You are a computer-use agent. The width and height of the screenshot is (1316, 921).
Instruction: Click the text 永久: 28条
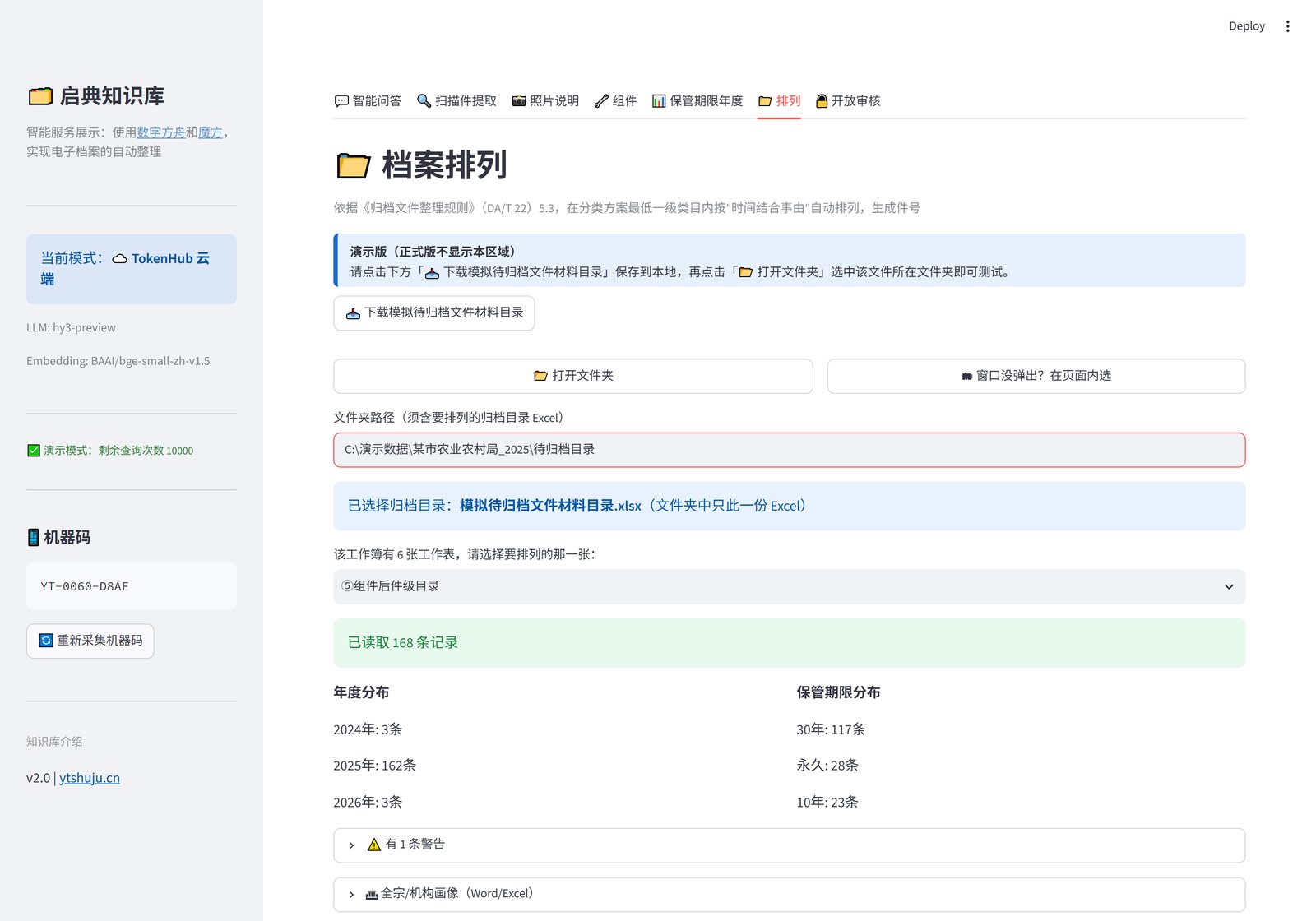827,766
